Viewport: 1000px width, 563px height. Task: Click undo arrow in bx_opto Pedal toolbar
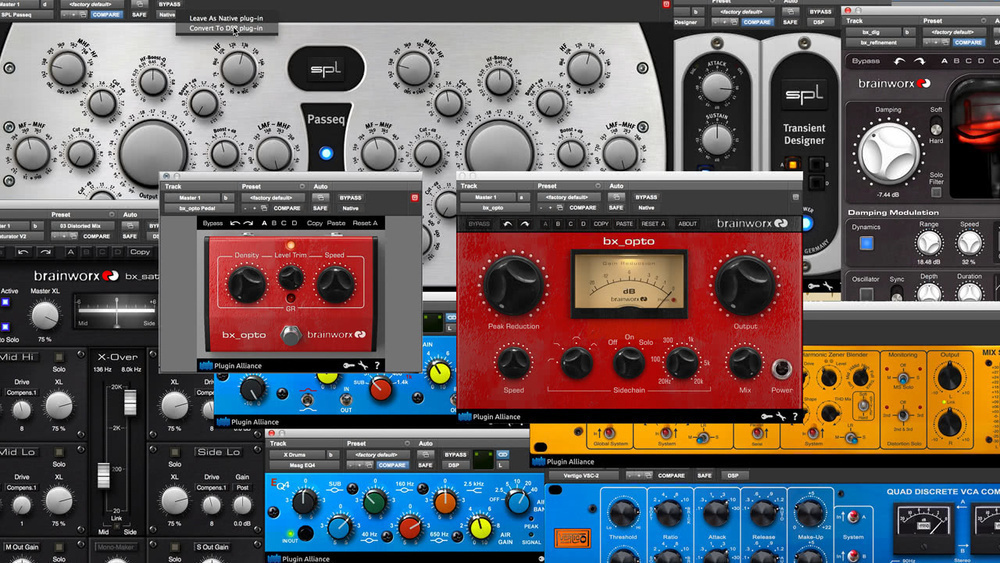234,223
